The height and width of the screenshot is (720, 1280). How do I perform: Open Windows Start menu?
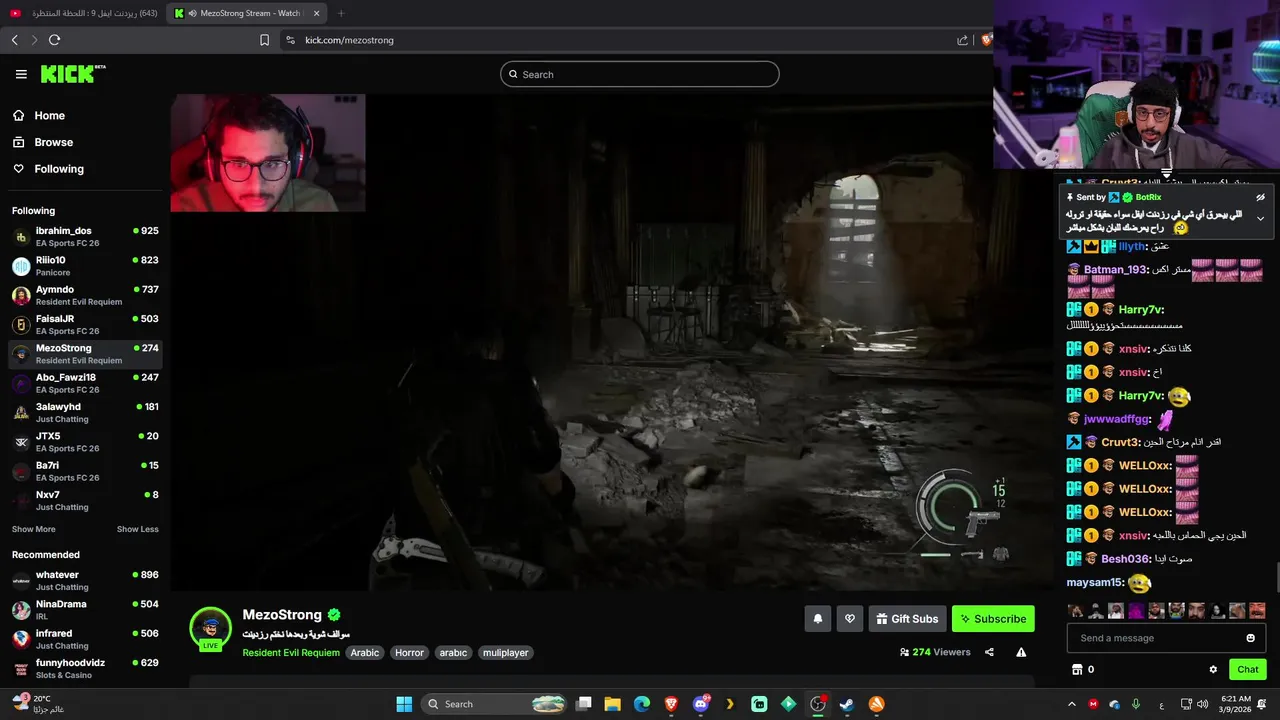tap(404, 704)
